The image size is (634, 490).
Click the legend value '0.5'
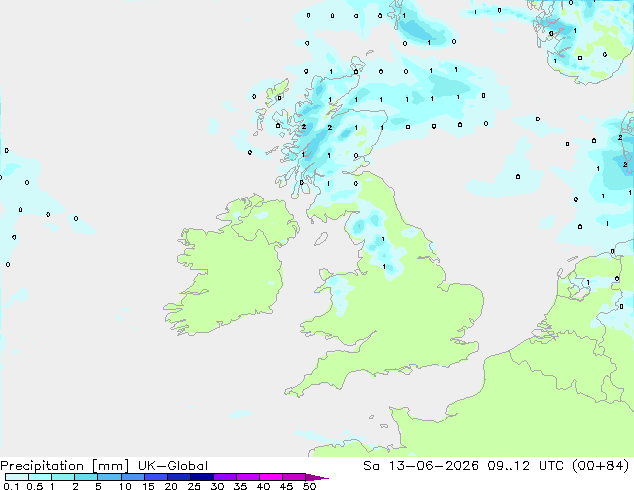pos(34,486)
